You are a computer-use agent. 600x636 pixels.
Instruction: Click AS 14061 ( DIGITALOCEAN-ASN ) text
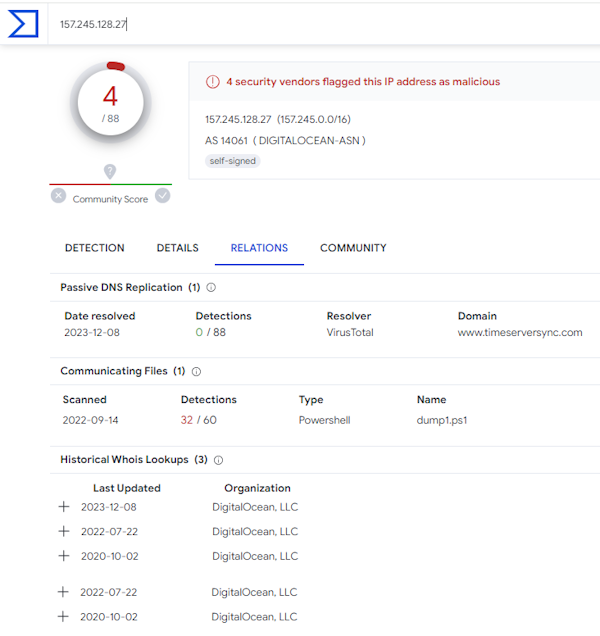[x=285, y=141]
